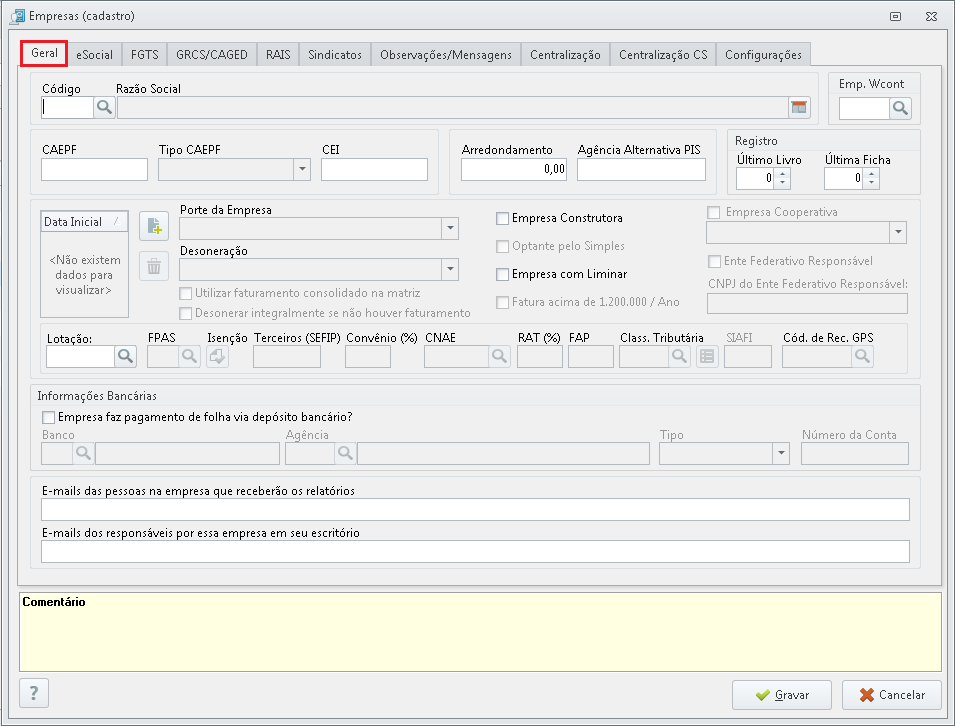Screen dimensions: 955x726
Task: Select the Geral tab
Action: (44, 53)
